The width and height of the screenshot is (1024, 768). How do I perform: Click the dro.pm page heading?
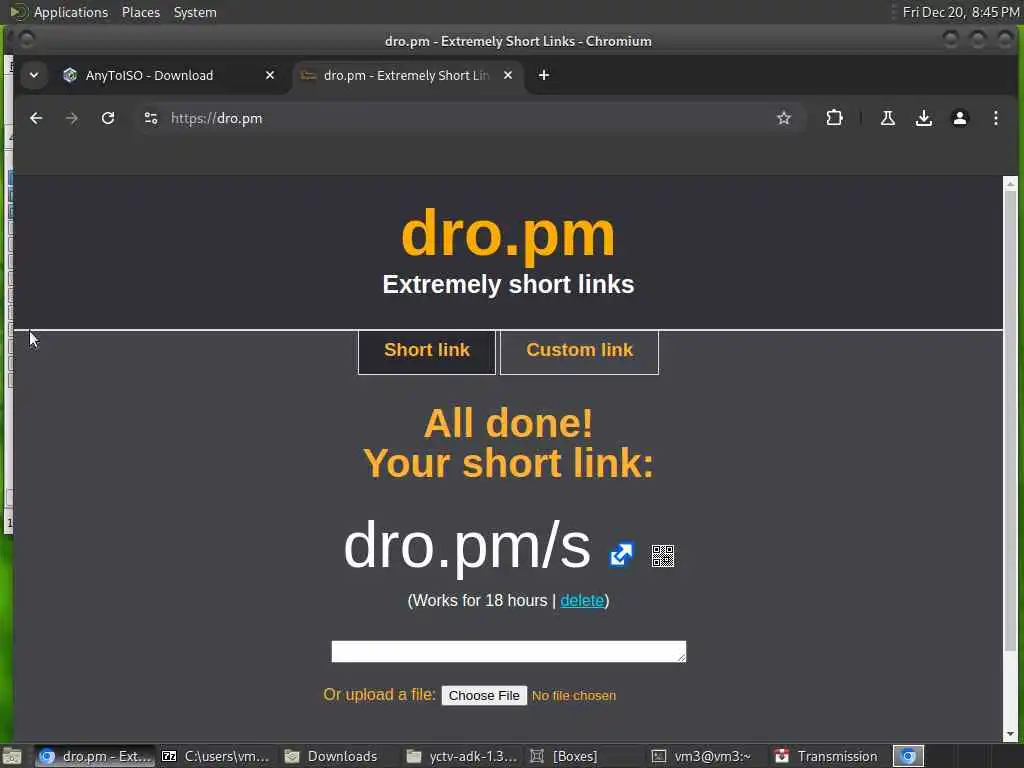click(x=508, y=234)
